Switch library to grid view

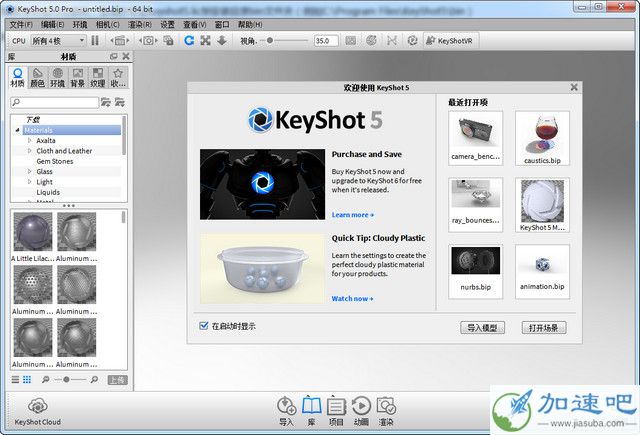(x=27, y=380)
